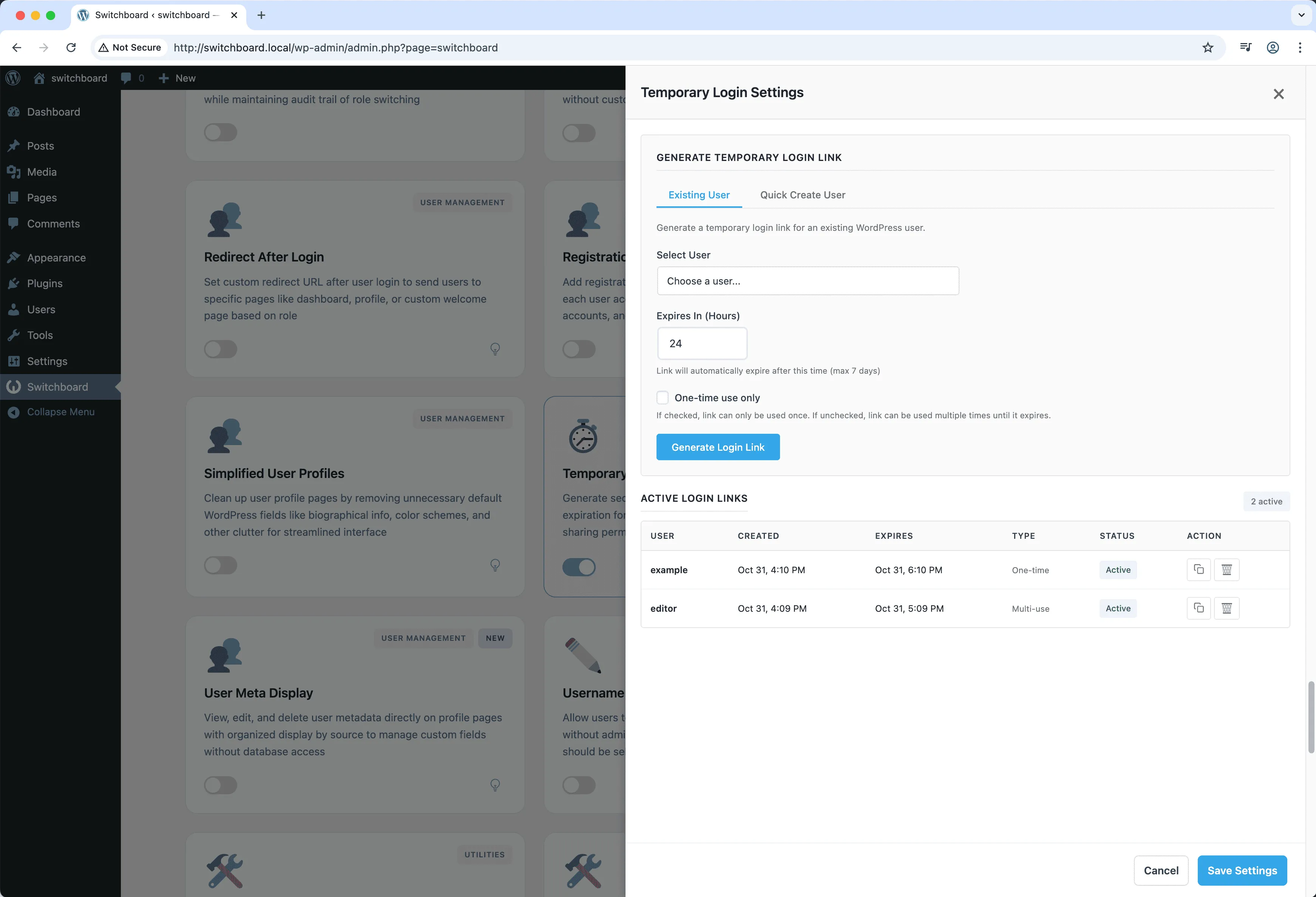Open the Choose a user dropdown

click(808, 280)
